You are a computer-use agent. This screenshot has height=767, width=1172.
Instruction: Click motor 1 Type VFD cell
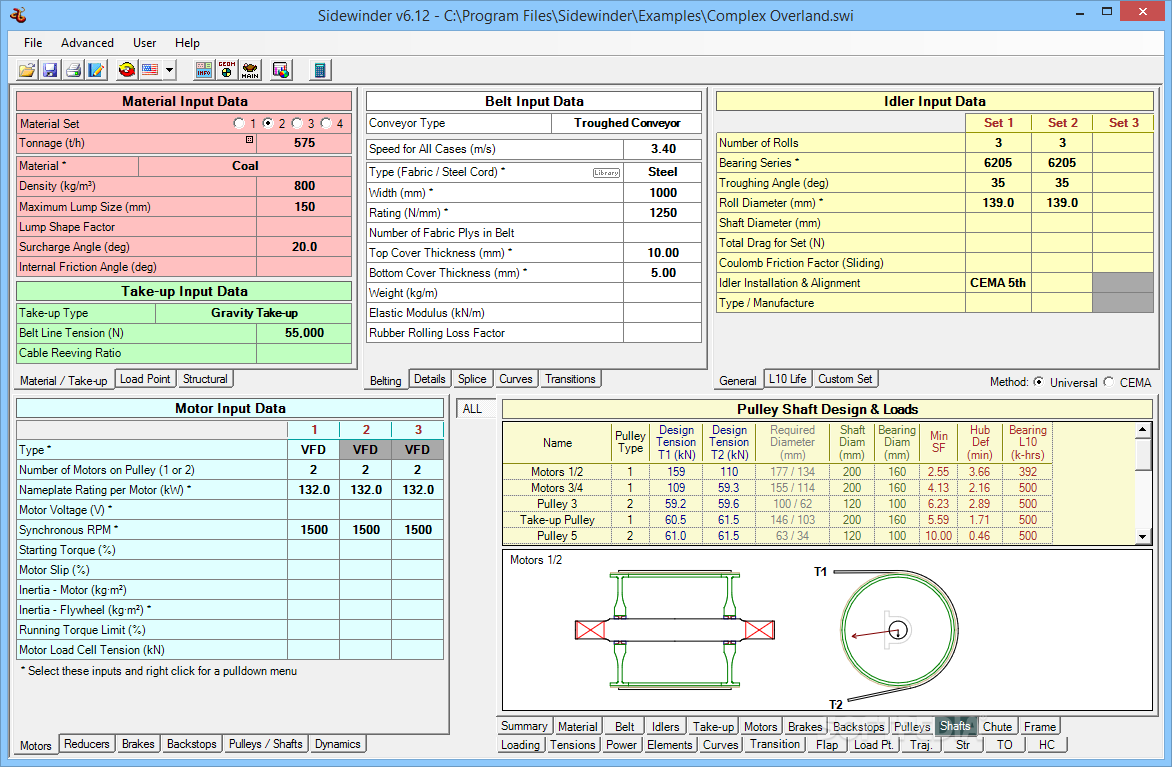pyautogui.click(x=313, y=449)
